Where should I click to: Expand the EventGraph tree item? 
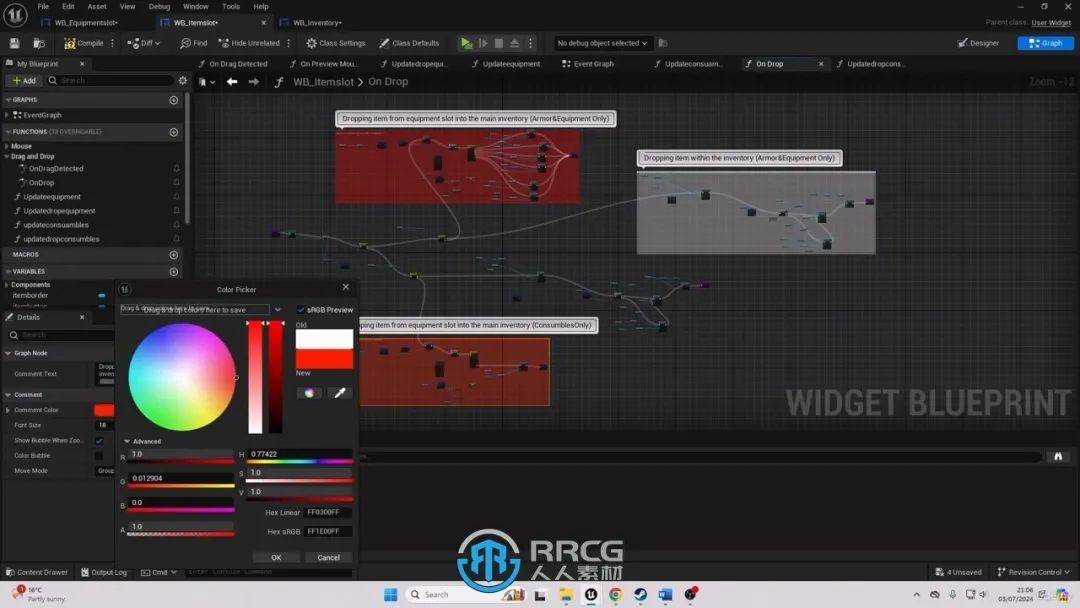click(x=7, y=115)
